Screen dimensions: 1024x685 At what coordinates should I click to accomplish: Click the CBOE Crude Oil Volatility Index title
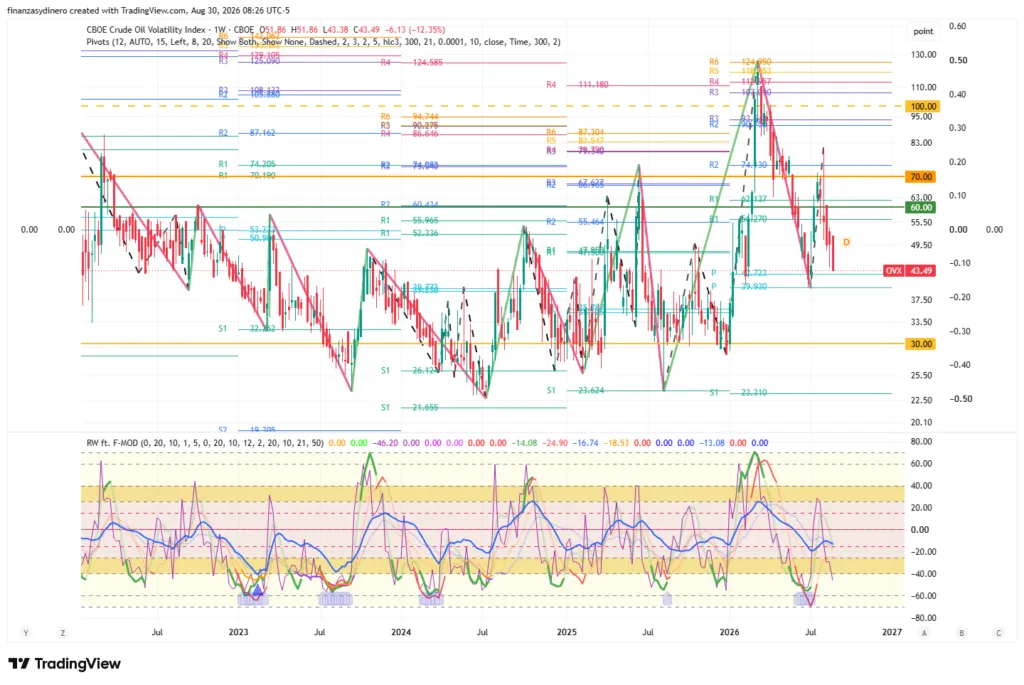[147, 29]
